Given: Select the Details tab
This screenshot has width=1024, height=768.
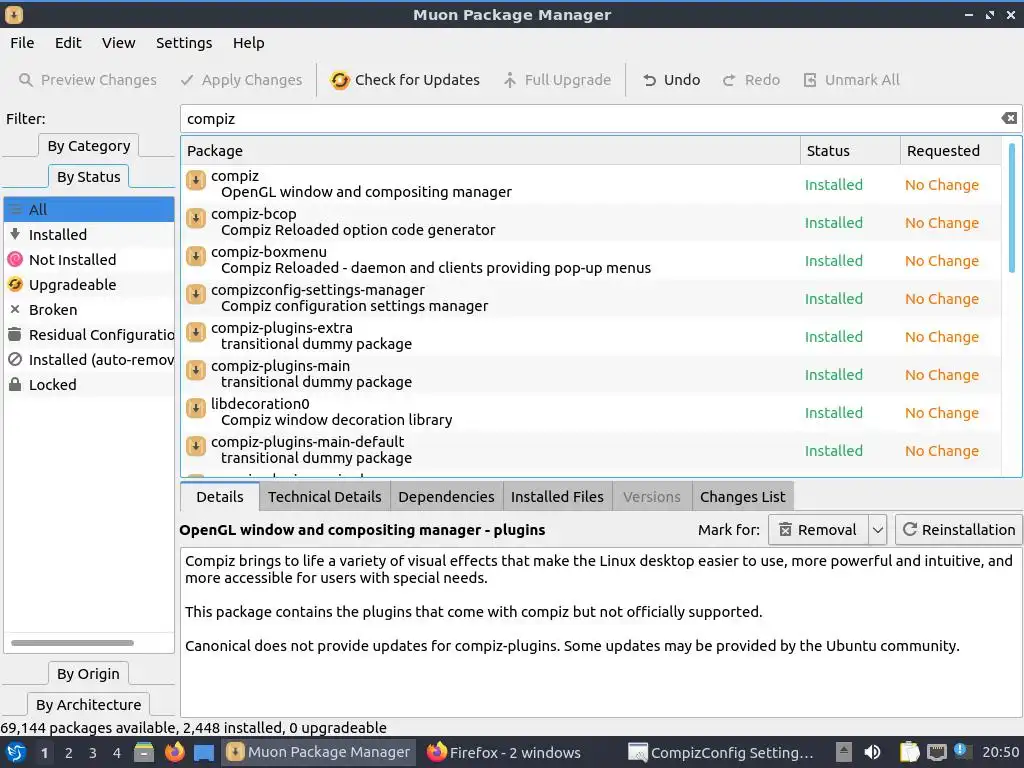Looking at the screenshot, I should pyautogui.click(x=220, y=497).
